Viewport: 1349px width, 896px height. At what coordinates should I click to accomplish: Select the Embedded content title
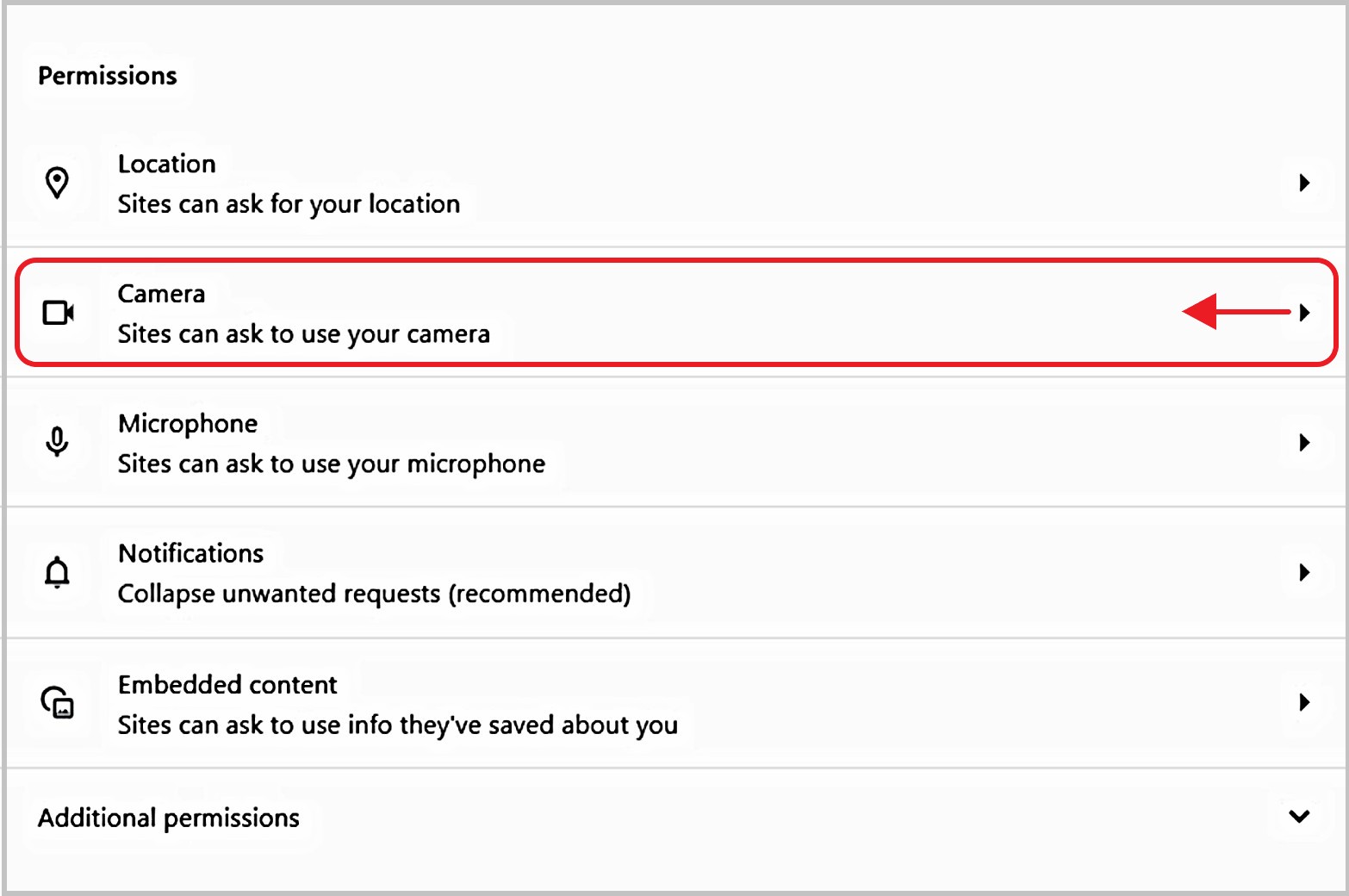click(x=227, y=685)
